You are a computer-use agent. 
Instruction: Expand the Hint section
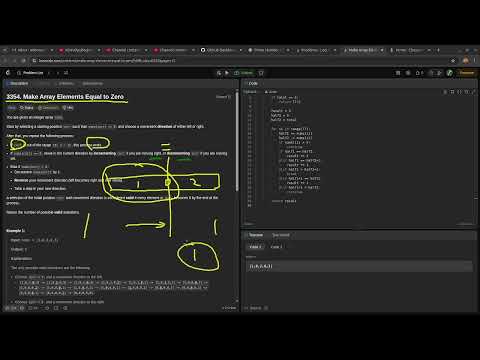(x=68, y=108)
